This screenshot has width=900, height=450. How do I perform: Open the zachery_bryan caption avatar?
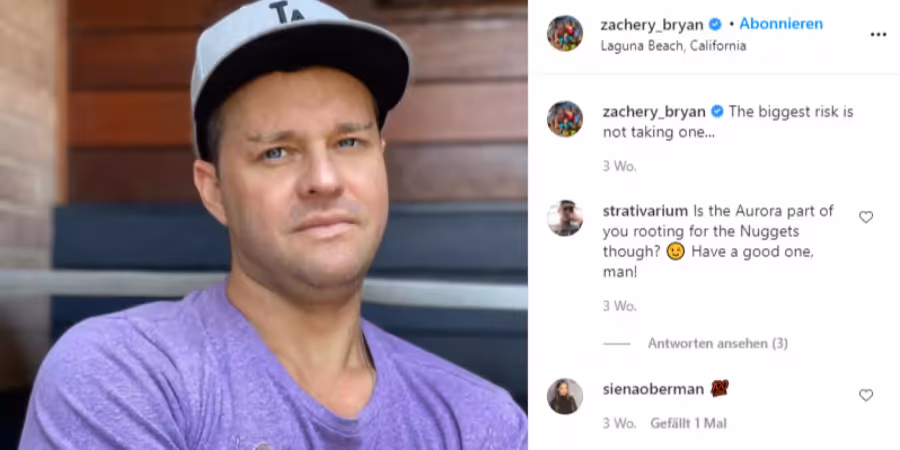(565, 119)
